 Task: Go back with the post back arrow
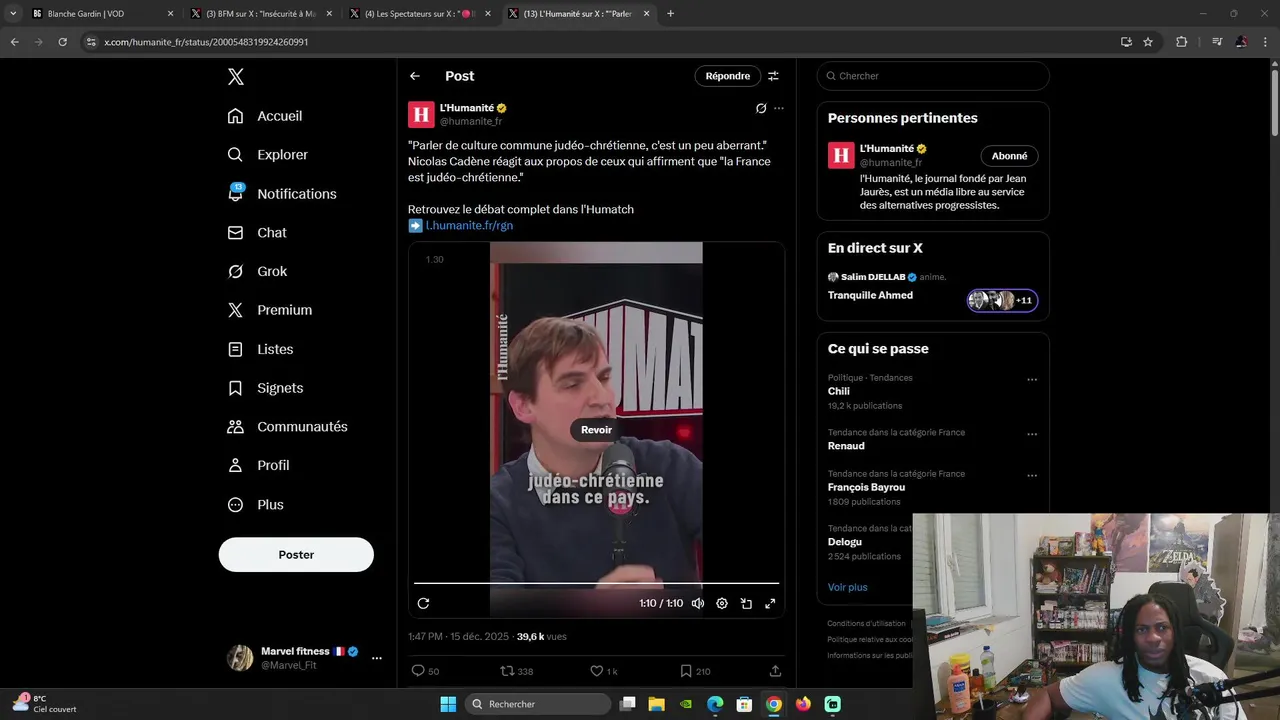tap(415, 76)
